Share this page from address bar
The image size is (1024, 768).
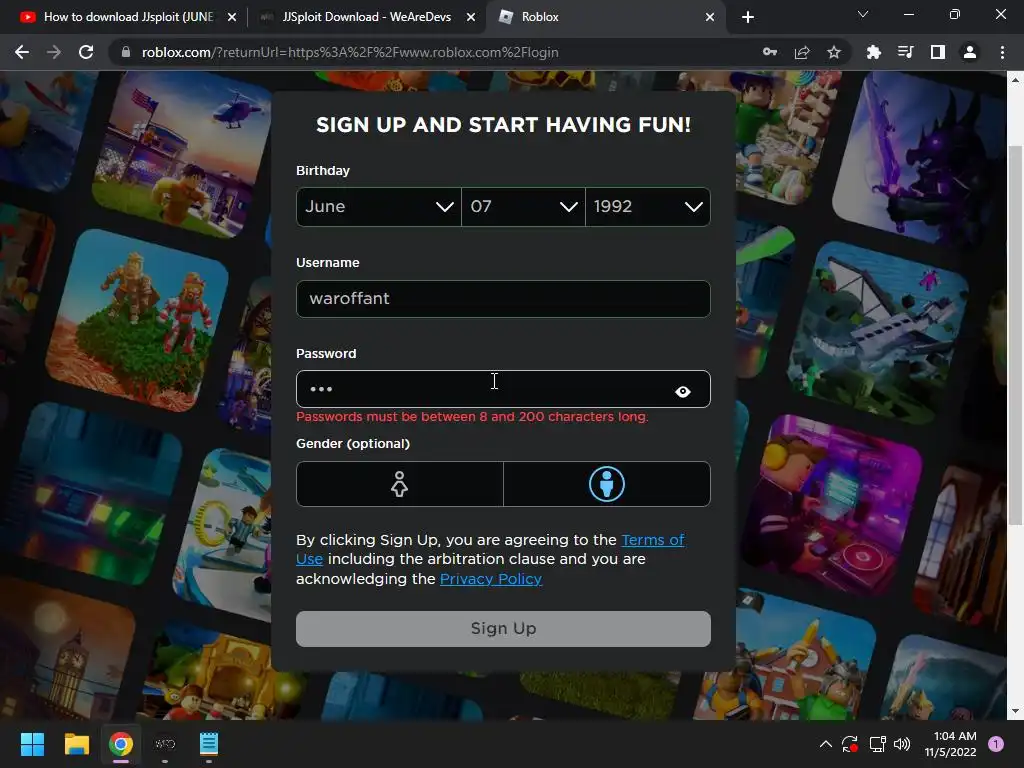click(x=802, y=52)
